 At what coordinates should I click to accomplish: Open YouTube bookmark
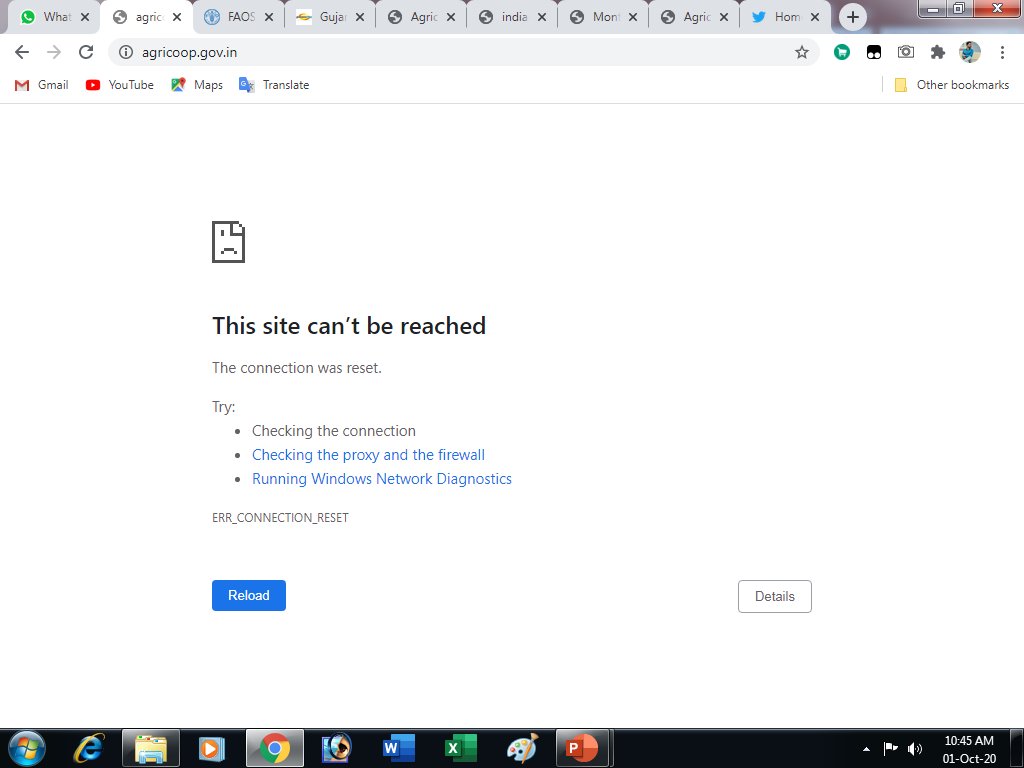click(120, 85)
